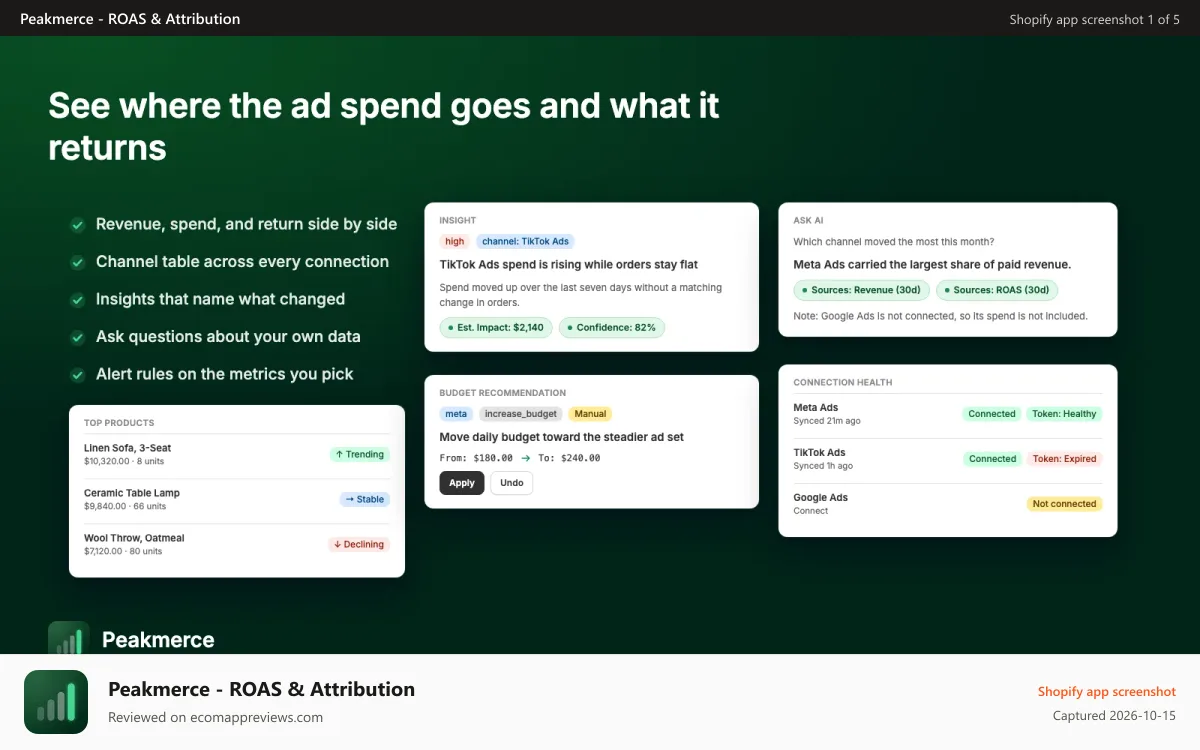The height and width of the screenshot is (750, 1200).
Task: Select the channel: TikTok Ads tag
Action: pyautogui.click(x=525, y=241)
